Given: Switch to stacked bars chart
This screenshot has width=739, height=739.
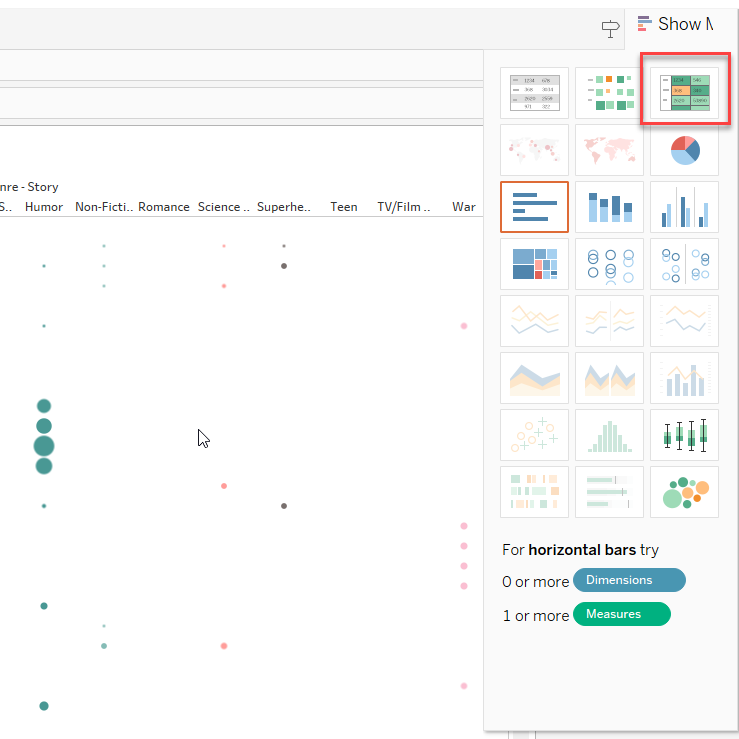Looking at the screenshot, I should tap(609, 207).
